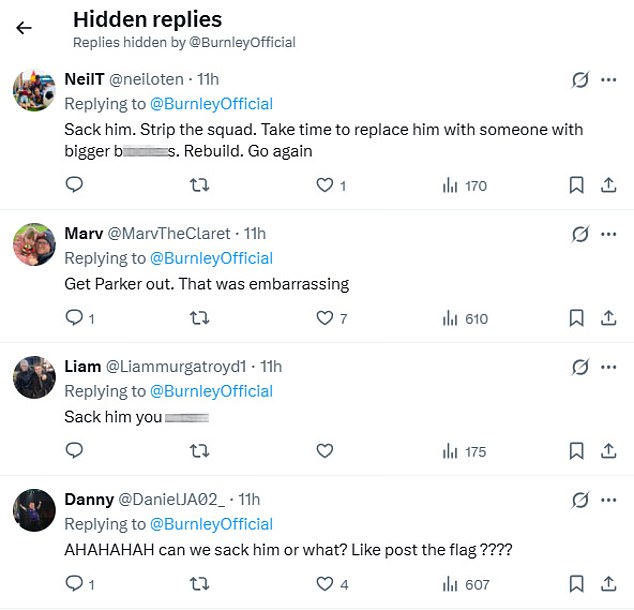
Task: Share NeilT's post
Action: point(607,185)
